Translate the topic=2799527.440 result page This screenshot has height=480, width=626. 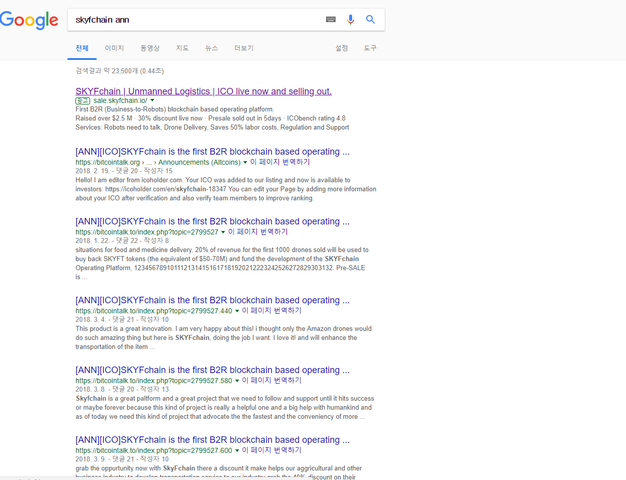(x=271, y=310)
